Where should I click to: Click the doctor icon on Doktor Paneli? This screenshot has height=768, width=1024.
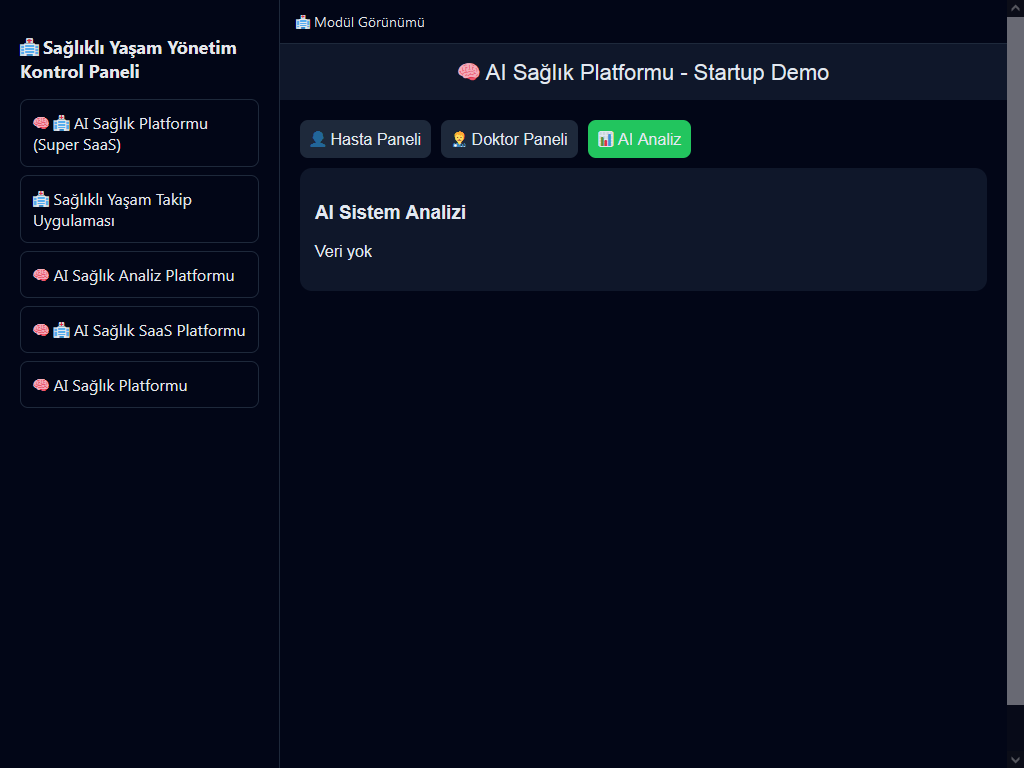(x=459, y=139)
